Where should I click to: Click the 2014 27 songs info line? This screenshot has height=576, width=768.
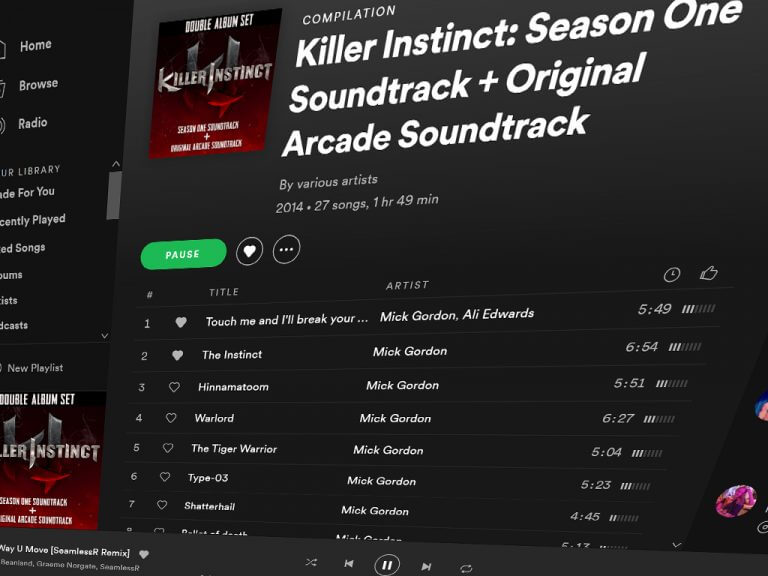click(x=357, y=203)
